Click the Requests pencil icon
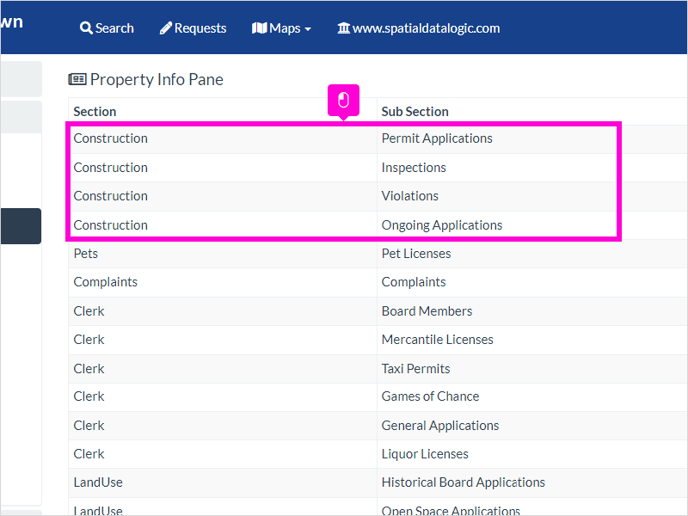Image resolution: width=688 pixels, height=516 pixels. click(165, 28)
